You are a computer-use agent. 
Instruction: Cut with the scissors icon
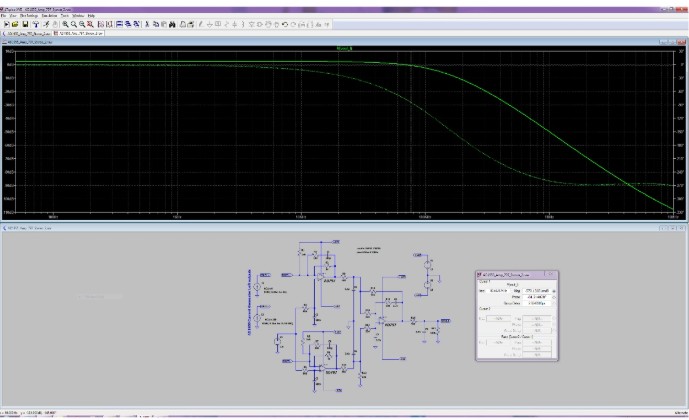tap(147, 24)
